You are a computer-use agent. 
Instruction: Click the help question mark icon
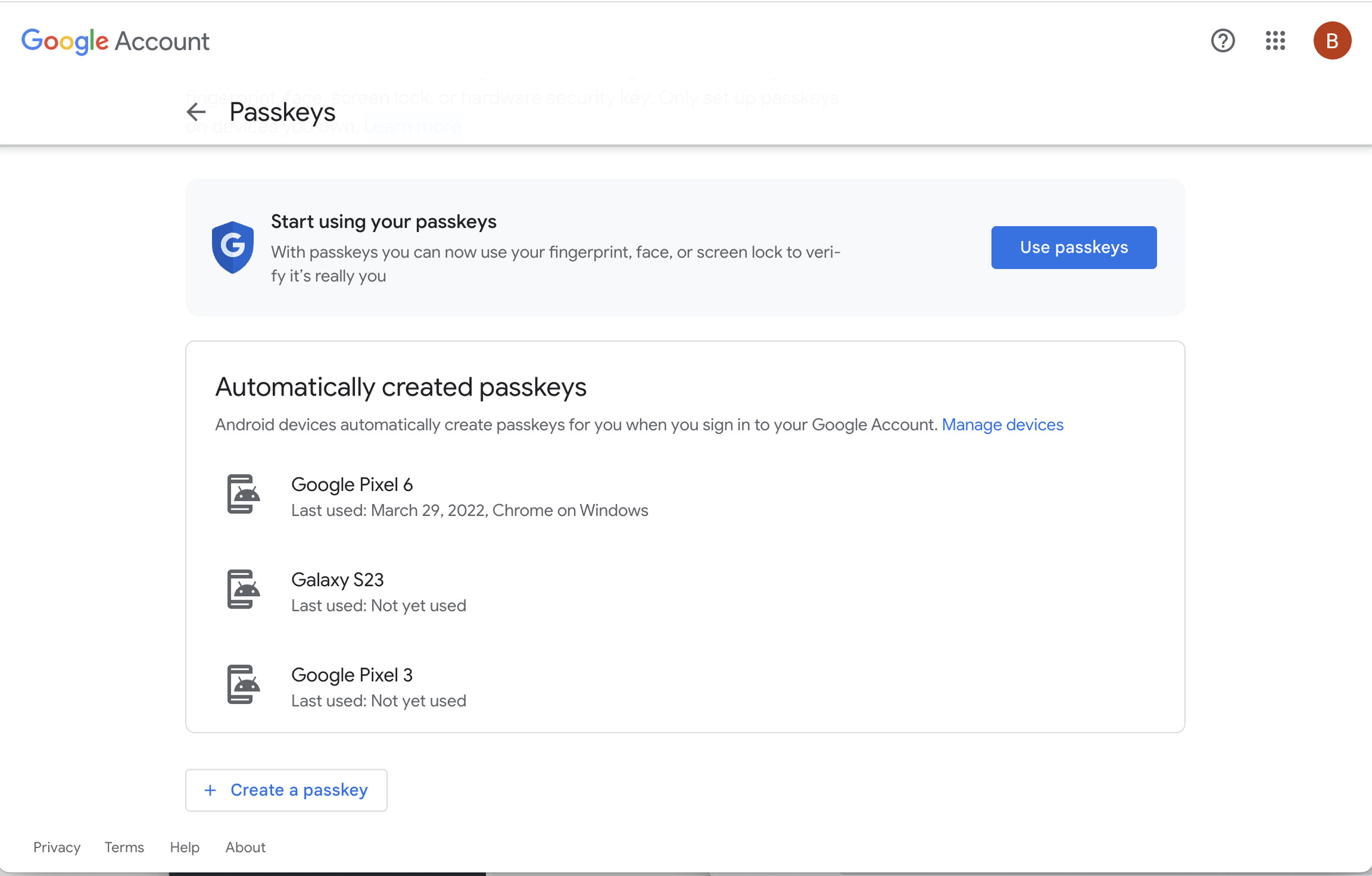click(x=1223, y=40)
